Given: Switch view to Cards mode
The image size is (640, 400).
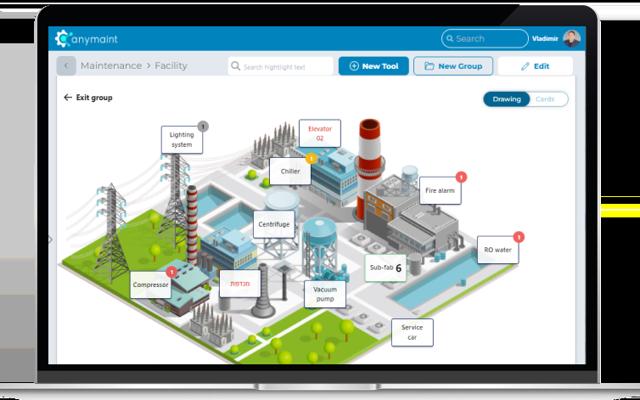Looking at the screenshot, I should tap(545, 99).
